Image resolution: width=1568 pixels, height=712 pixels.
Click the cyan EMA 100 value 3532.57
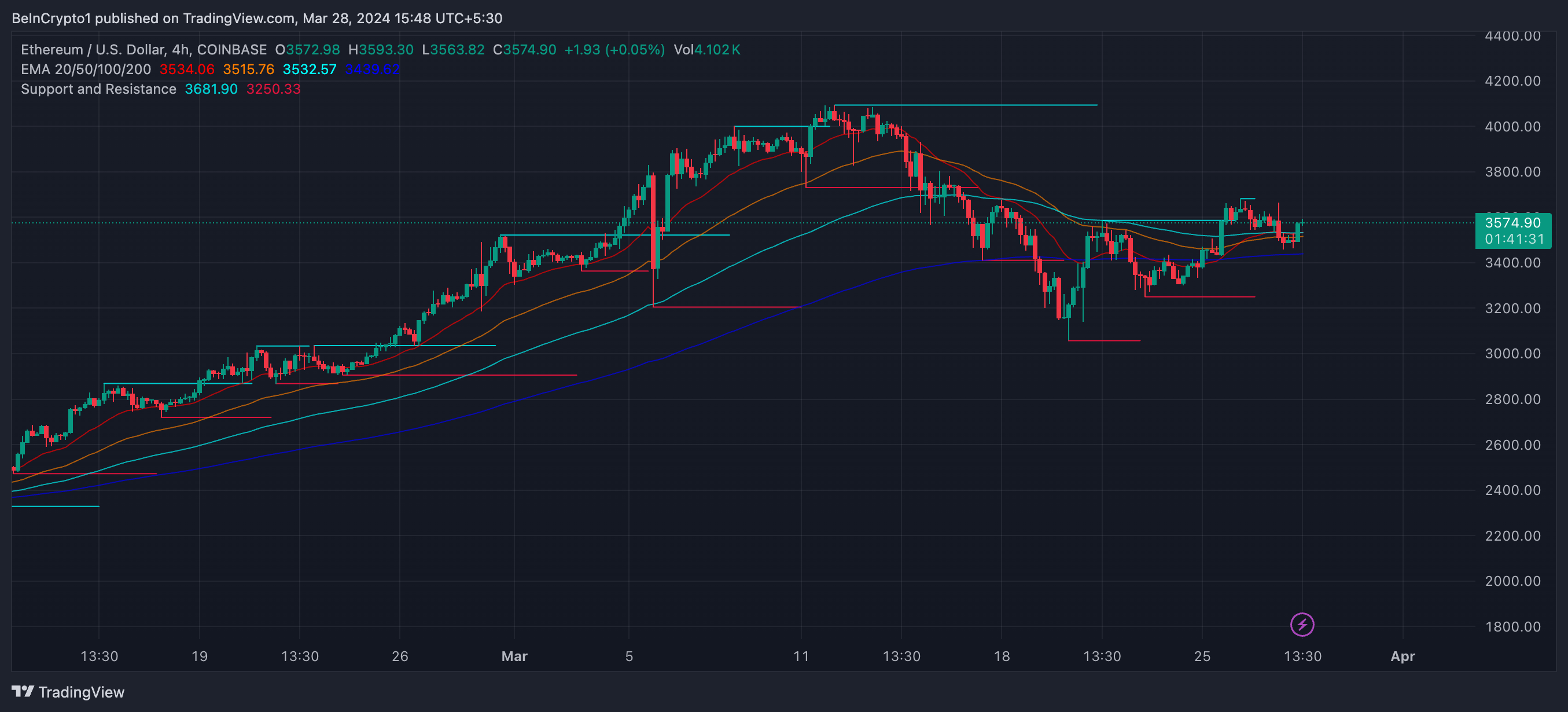(x=309, y=69)
